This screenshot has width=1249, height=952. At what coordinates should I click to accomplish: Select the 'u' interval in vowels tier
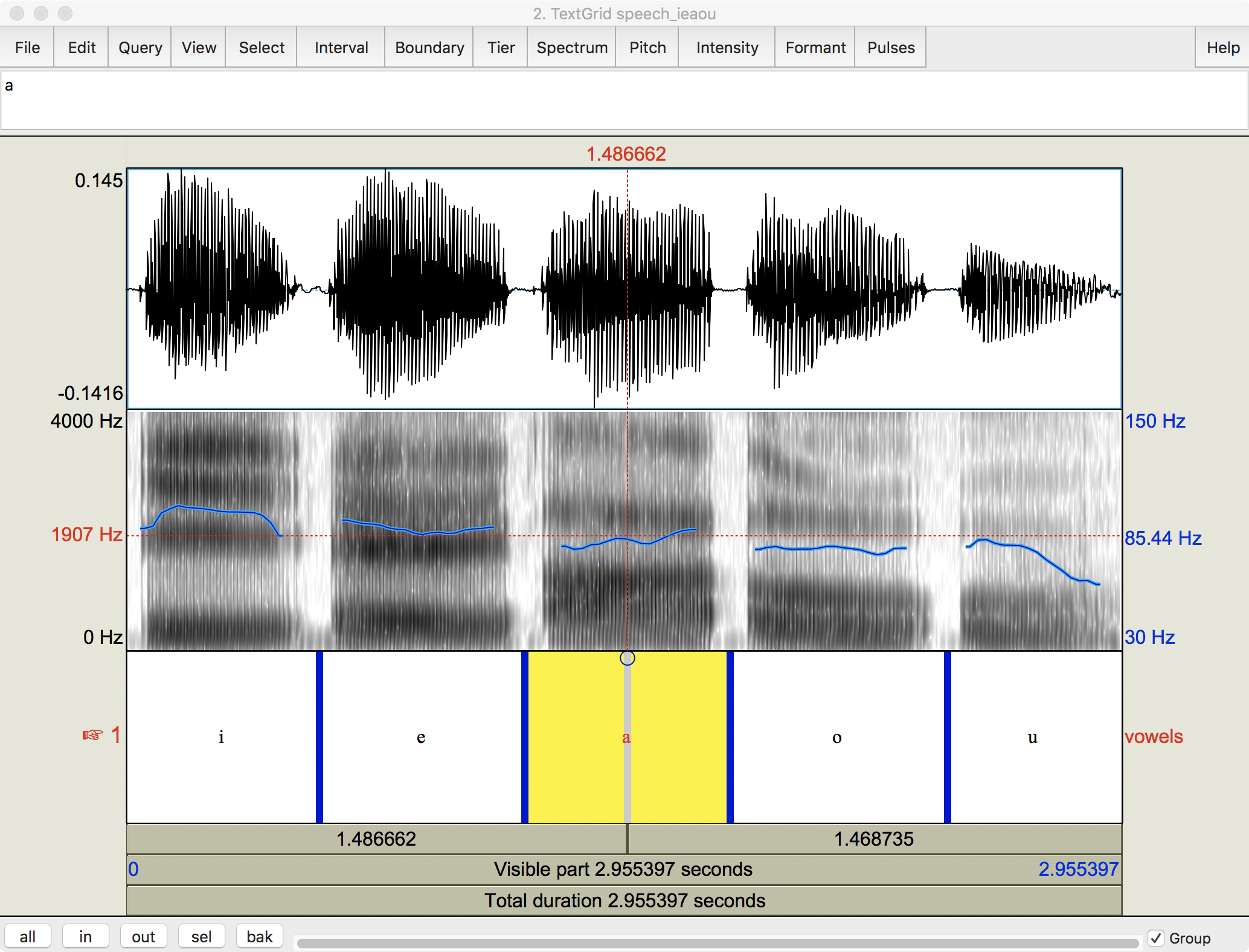point(1036,737)
